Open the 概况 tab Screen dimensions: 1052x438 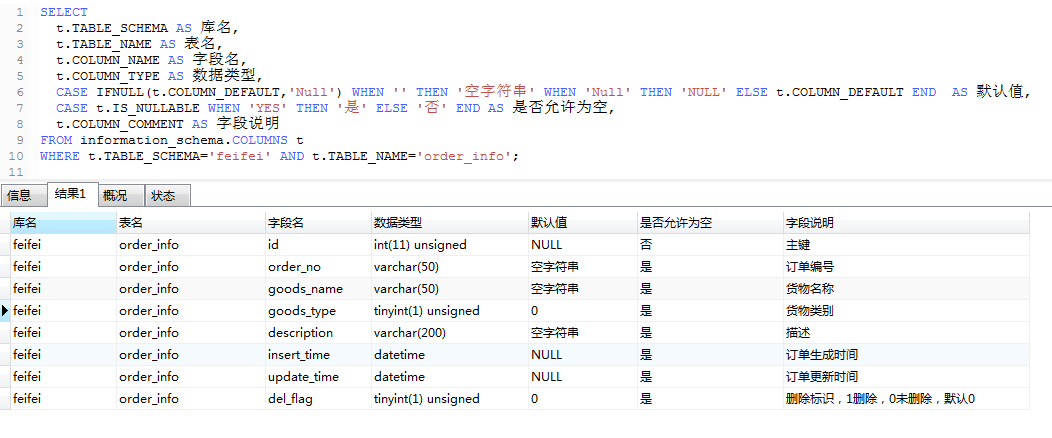(121, 195)
